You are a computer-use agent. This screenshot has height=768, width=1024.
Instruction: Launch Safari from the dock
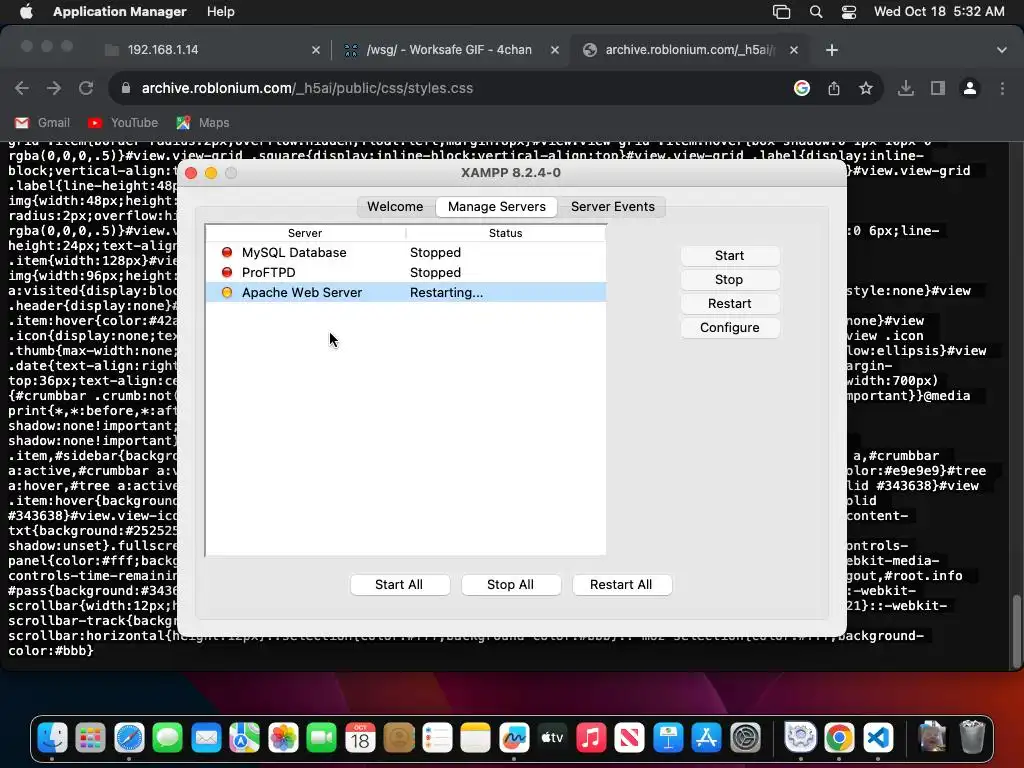click(129, 738)
